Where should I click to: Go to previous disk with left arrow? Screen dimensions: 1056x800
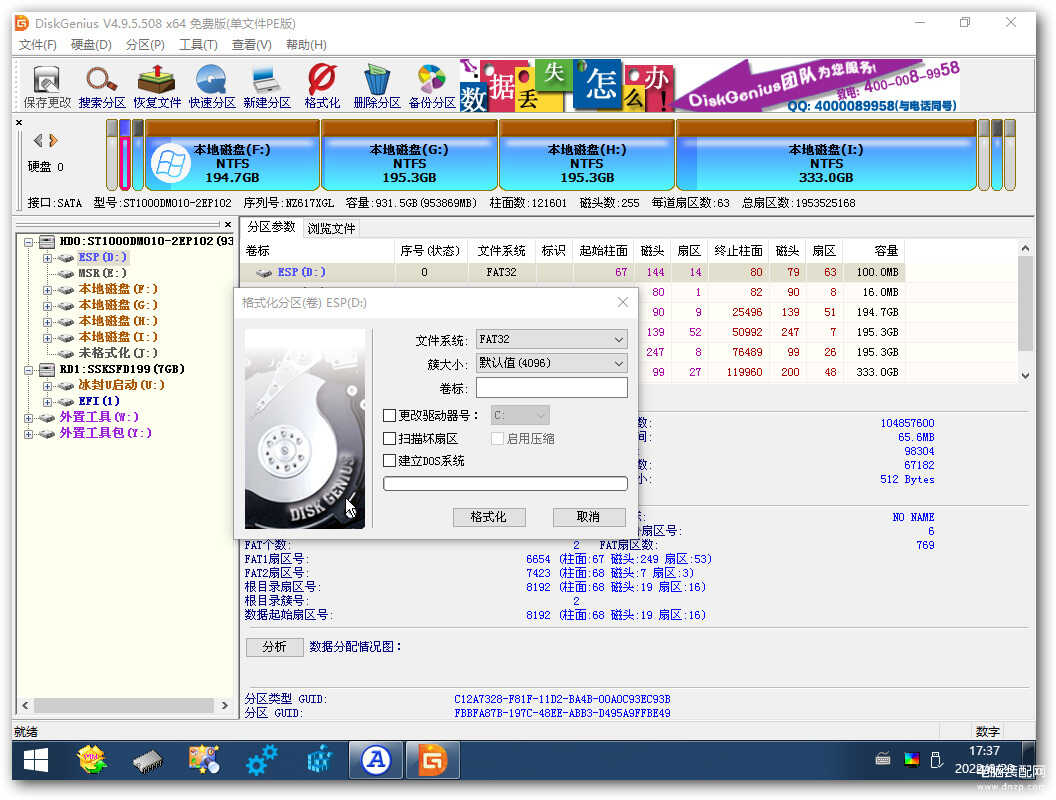[x=38, y=140]
